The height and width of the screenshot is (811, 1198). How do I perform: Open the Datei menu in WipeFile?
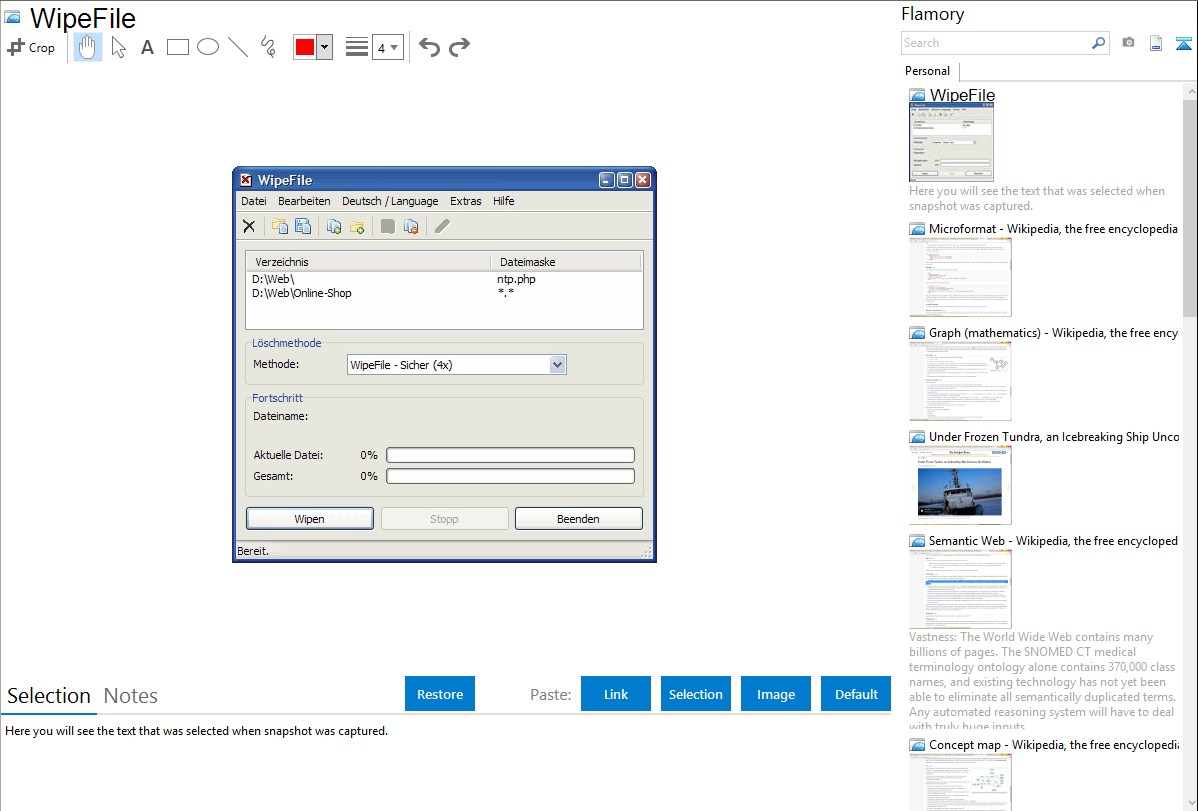coord(254,201)
